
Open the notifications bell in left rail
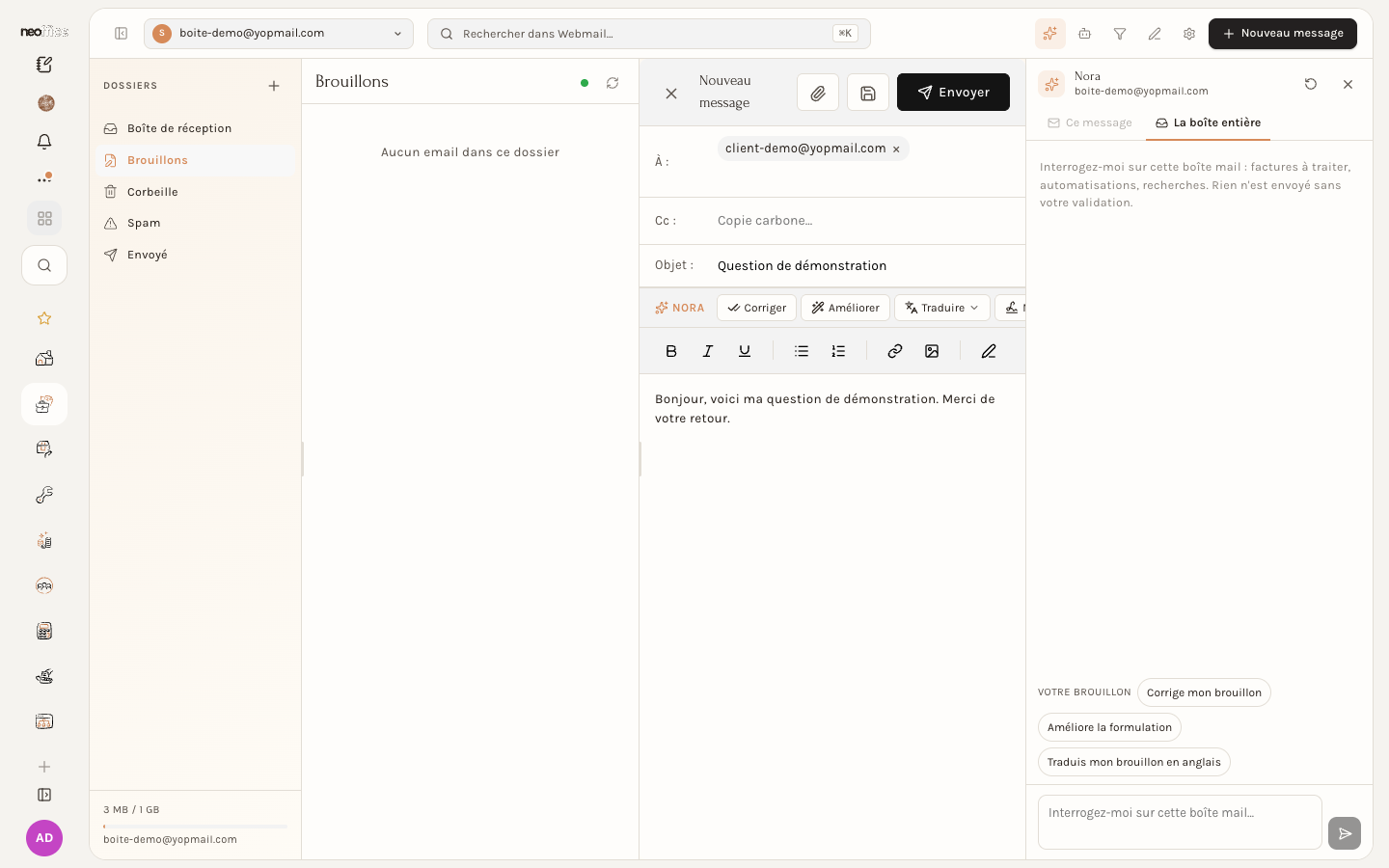[44, 142]
